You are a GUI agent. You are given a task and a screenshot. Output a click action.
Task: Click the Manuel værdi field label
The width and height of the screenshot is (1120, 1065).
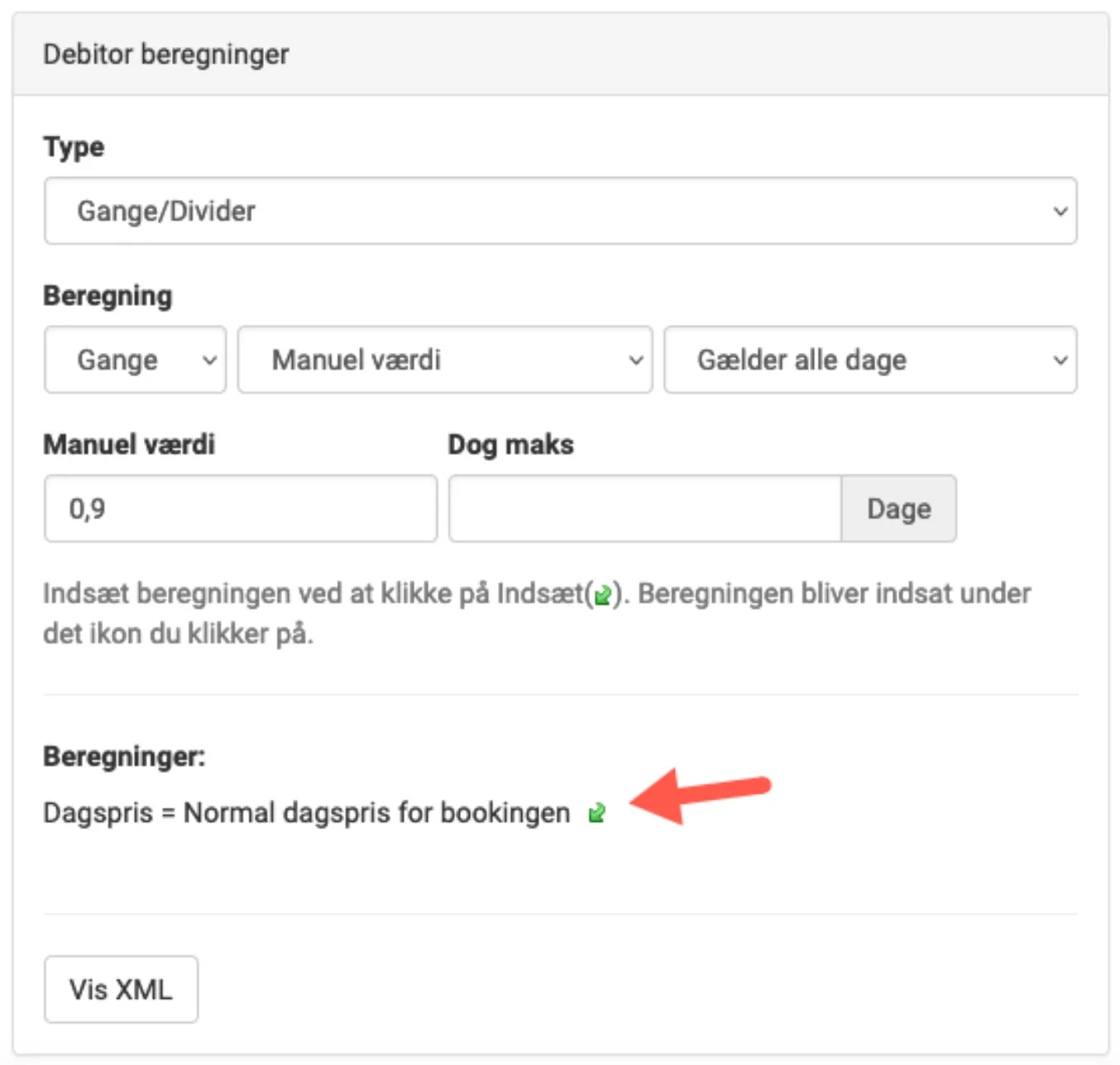coord(129,444)
